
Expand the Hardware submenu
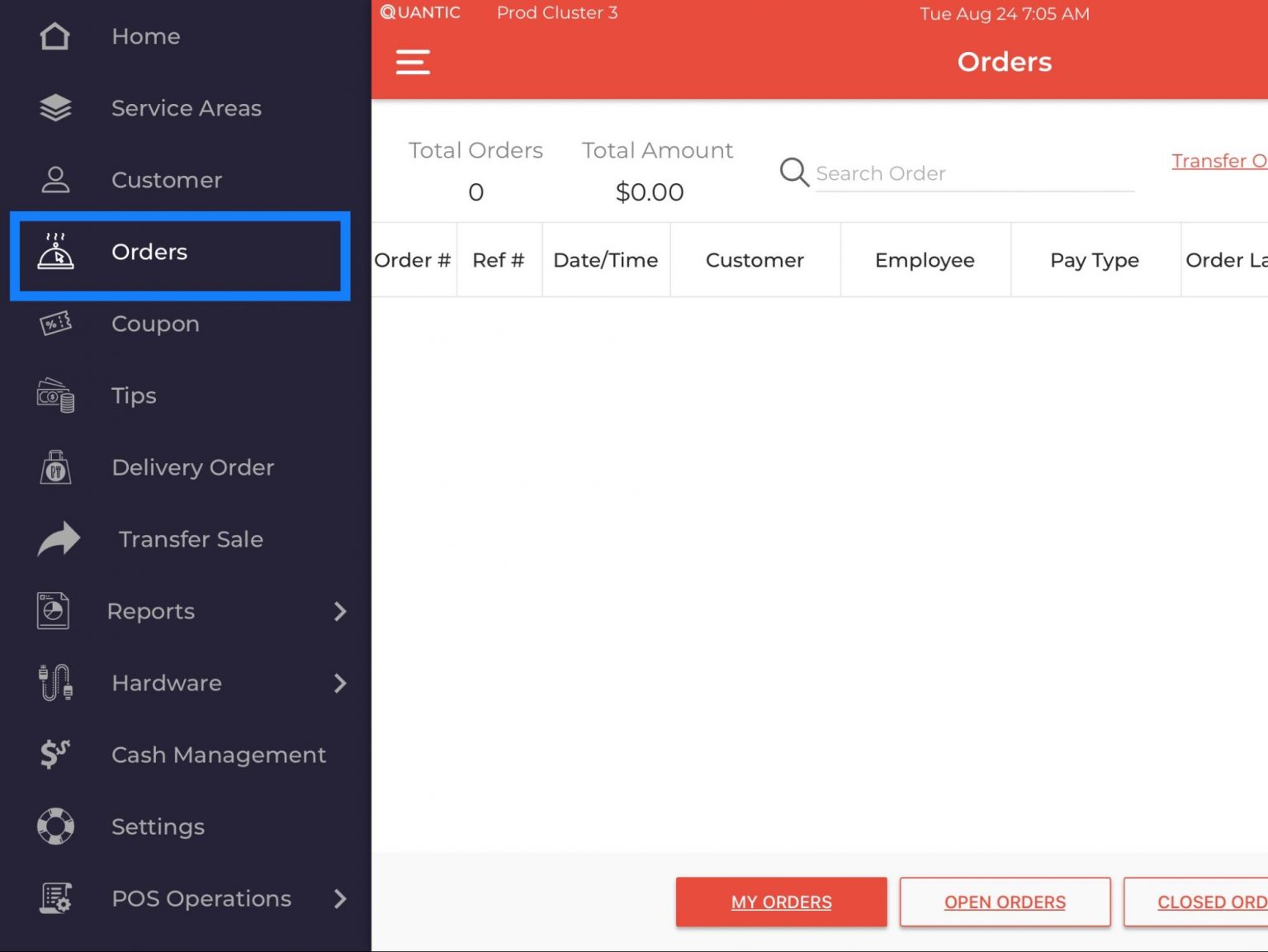(x=340, y=683)
